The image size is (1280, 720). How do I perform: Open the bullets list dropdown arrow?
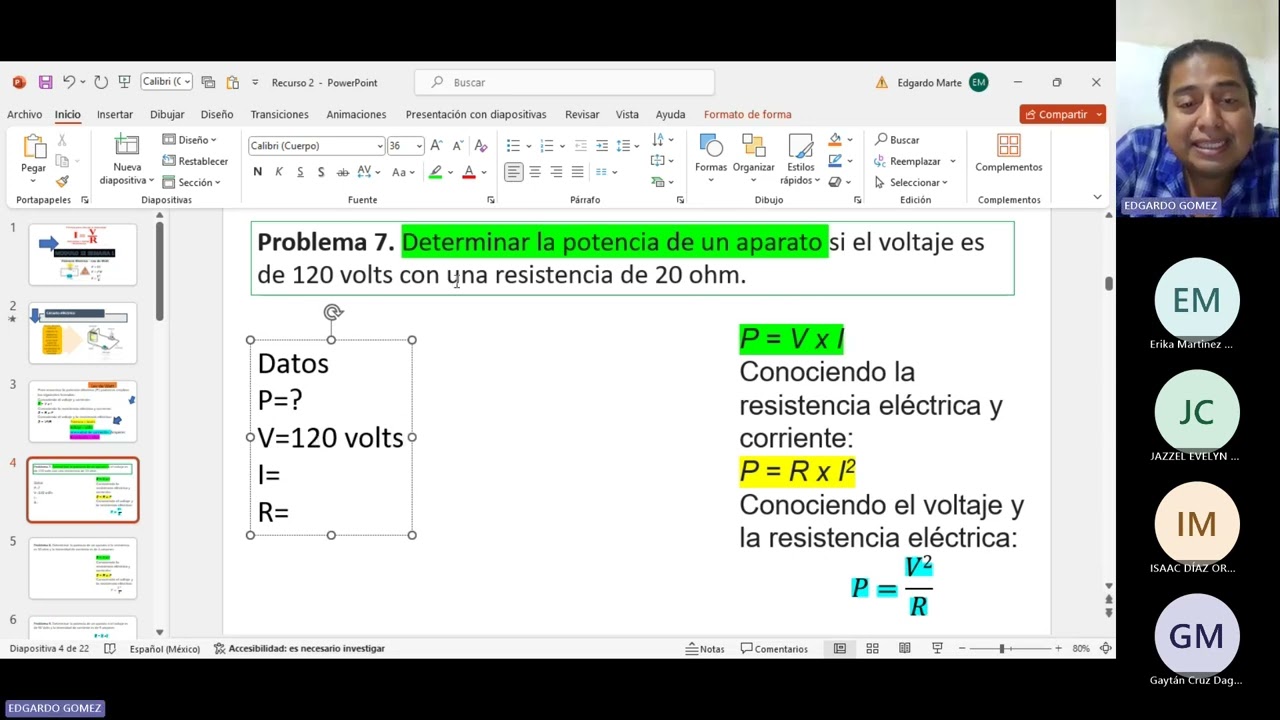(529, 146)
